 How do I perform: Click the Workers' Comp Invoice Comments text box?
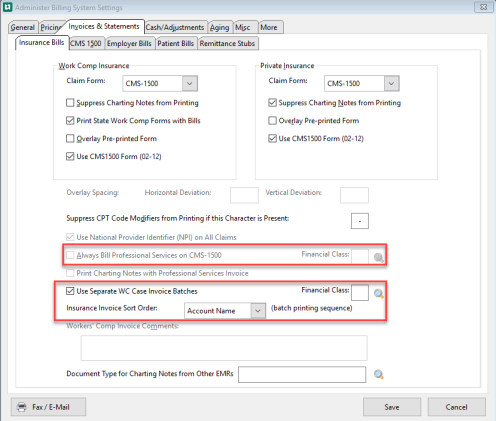click(x=224, y=348)
